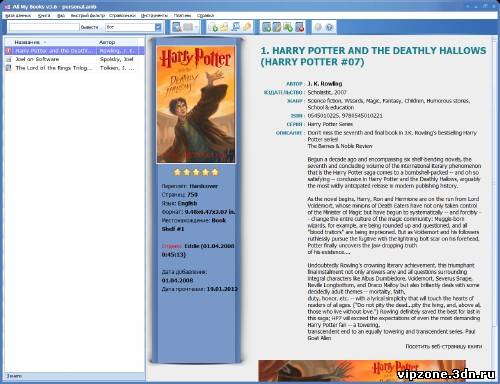Click the add-book icon with the green plus

pyautogui.click(x=213, y=27)
